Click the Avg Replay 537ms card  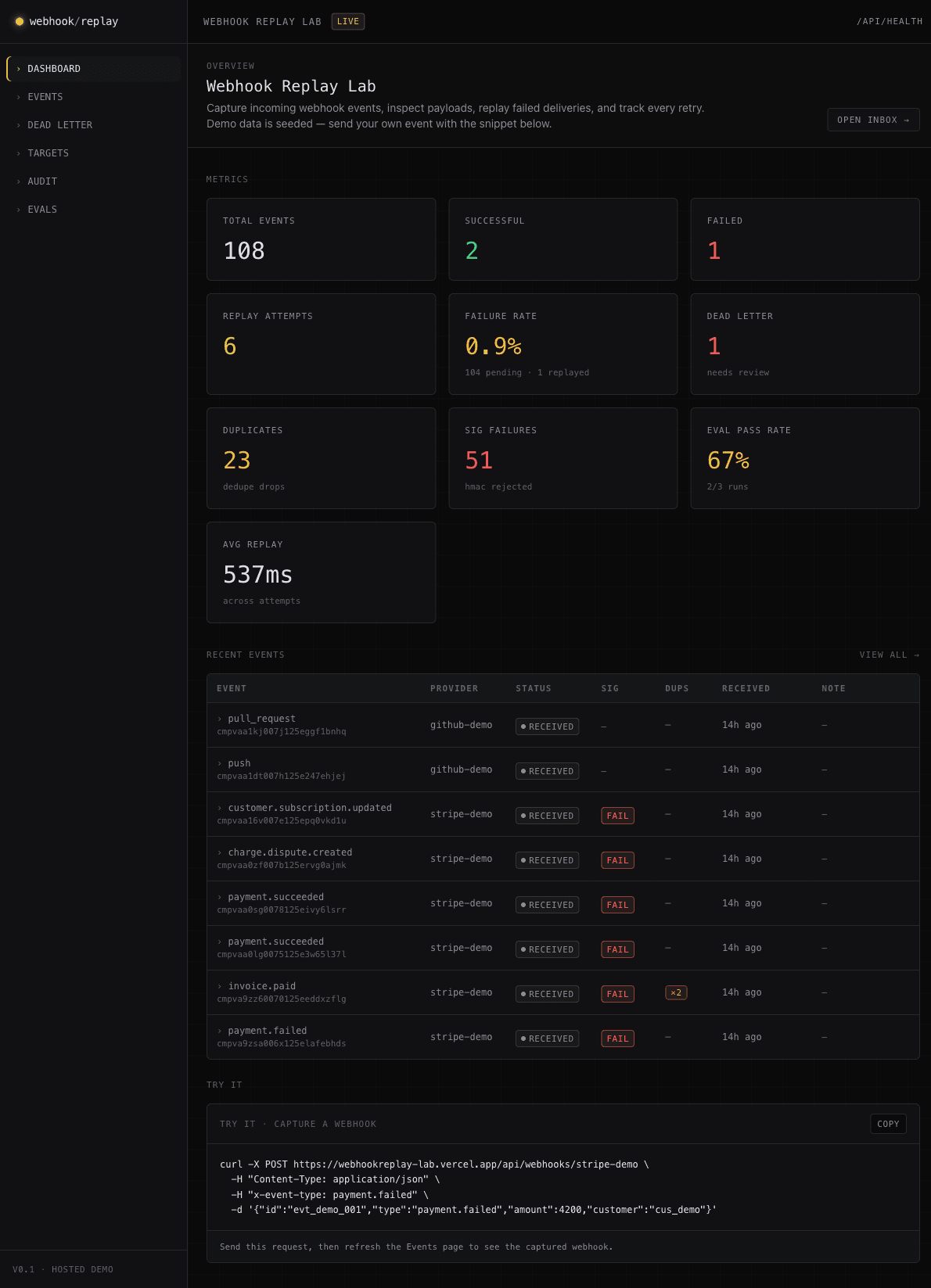(321, 572)
